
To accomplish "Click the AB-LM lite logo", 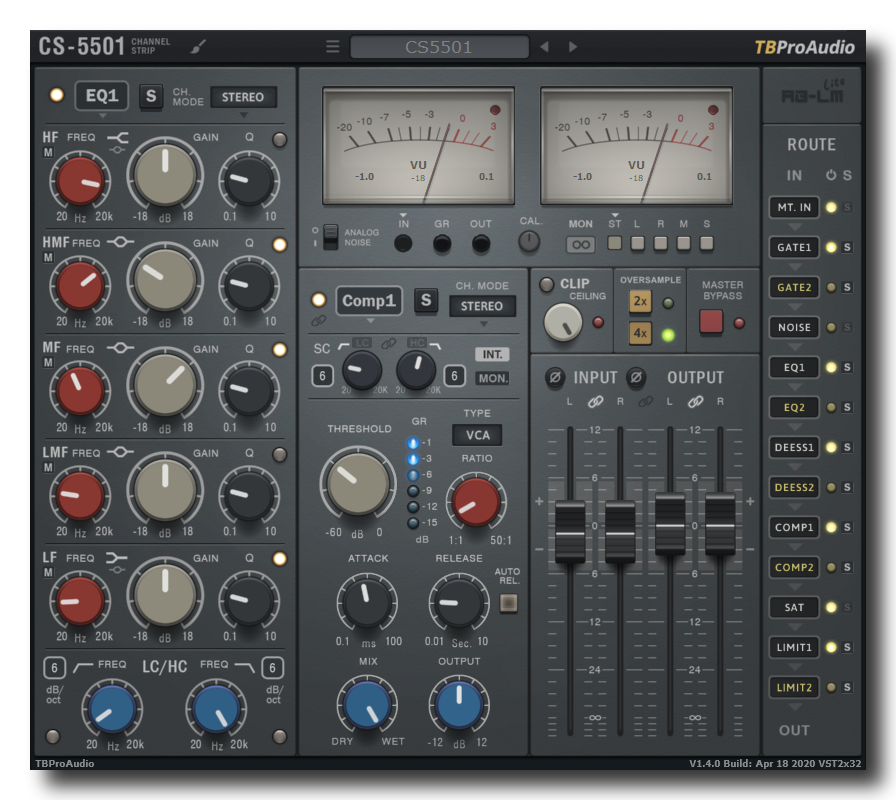I will pyautogui.click(x=812, y=92).
